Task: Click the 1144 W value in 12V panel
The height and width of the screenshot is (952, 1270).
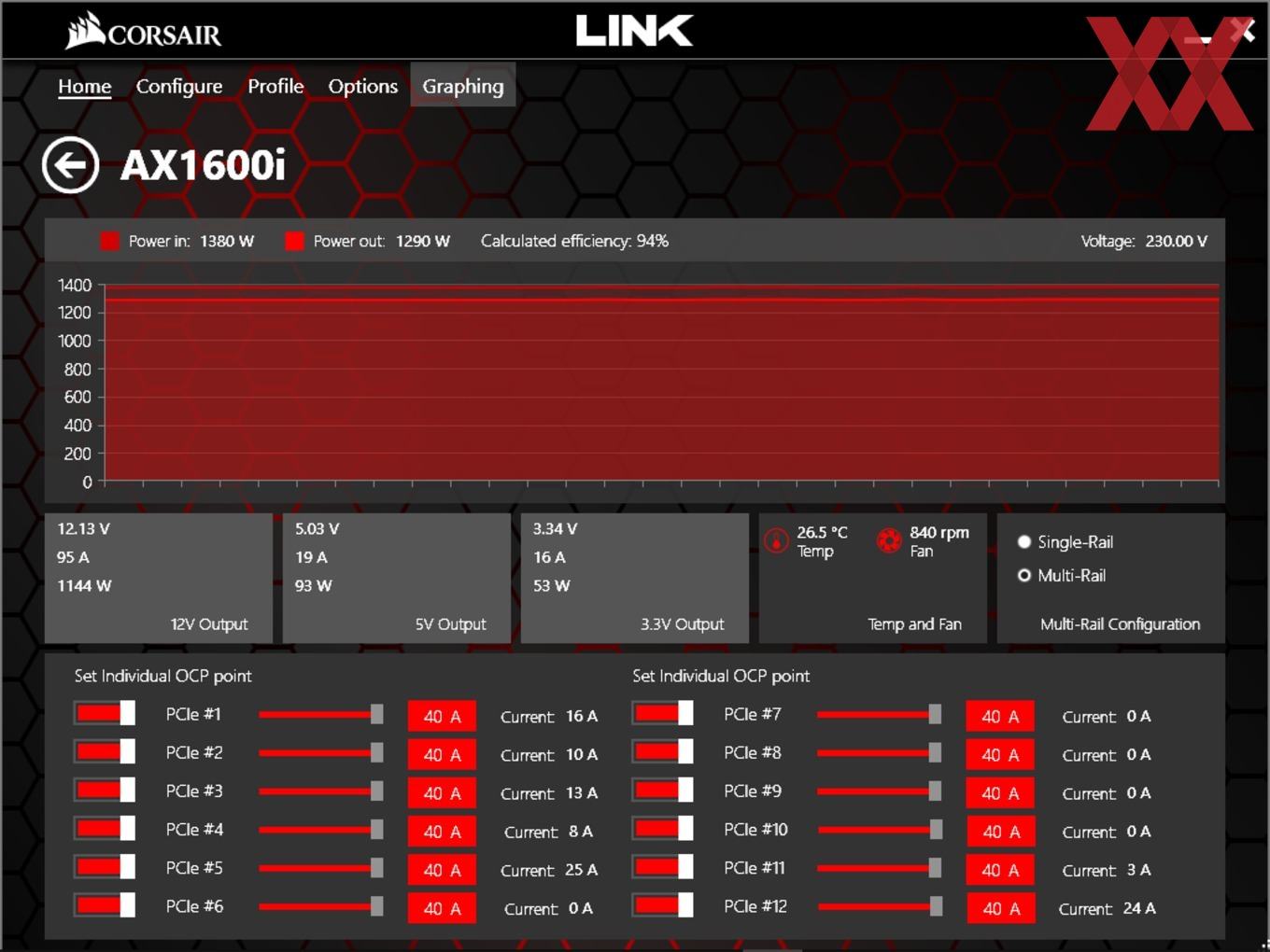Action: point(84,586)
